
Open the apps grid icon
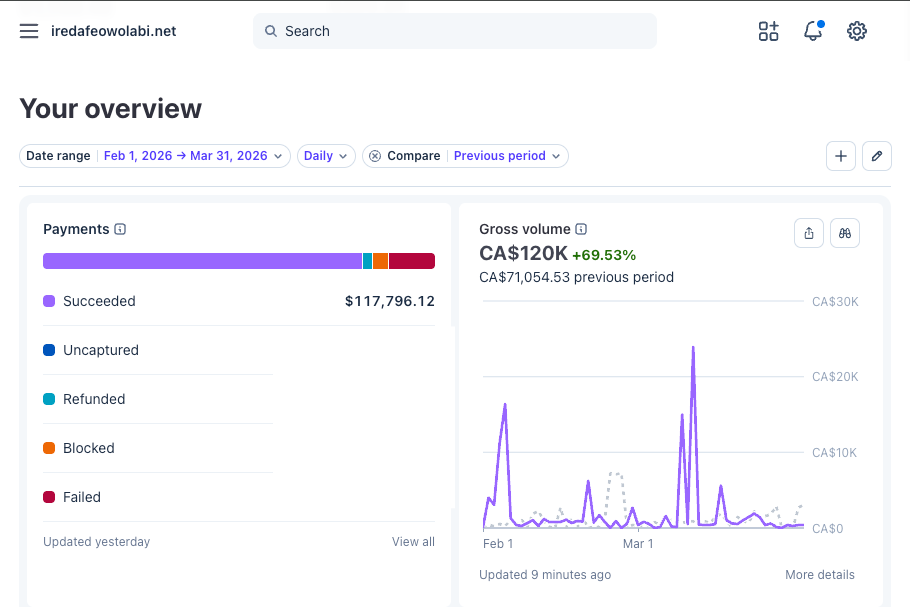click(x=768, y=31)
